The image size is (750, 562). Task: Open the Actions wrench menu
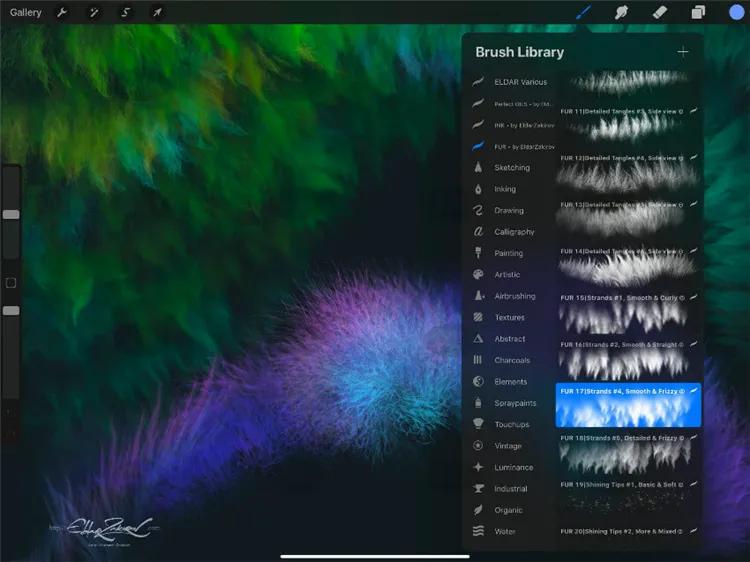point(62,12)
